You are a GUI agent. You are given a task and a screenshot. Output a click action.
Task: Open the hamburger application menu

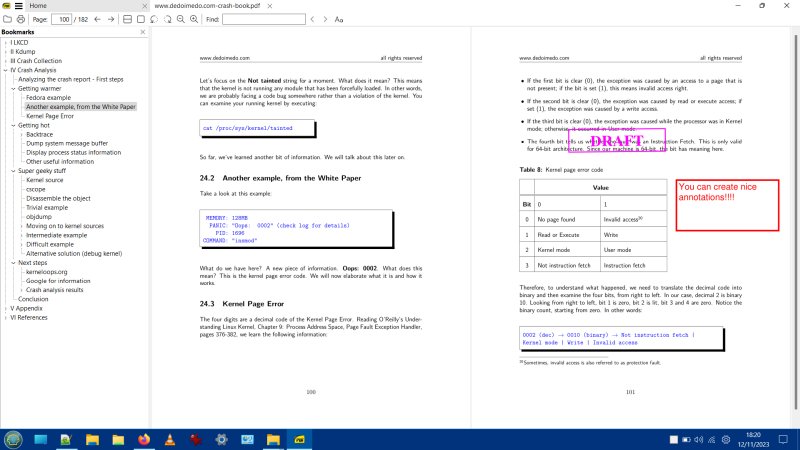[18, 6]
